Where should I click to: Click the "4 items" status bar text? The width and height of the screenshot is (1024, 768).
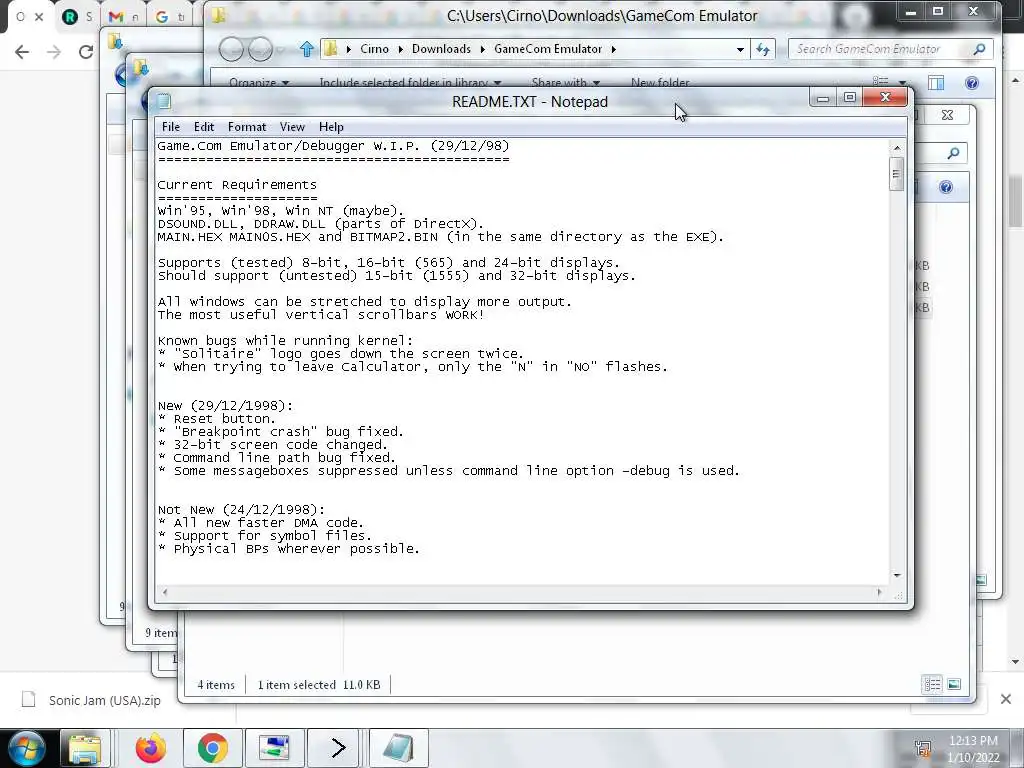point(216,684)
